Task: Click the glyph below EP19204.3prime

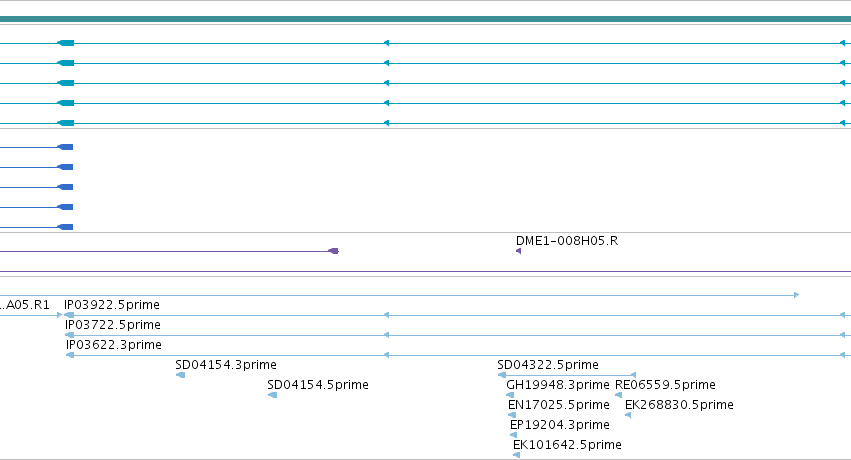Action: (x=513, y=435)
